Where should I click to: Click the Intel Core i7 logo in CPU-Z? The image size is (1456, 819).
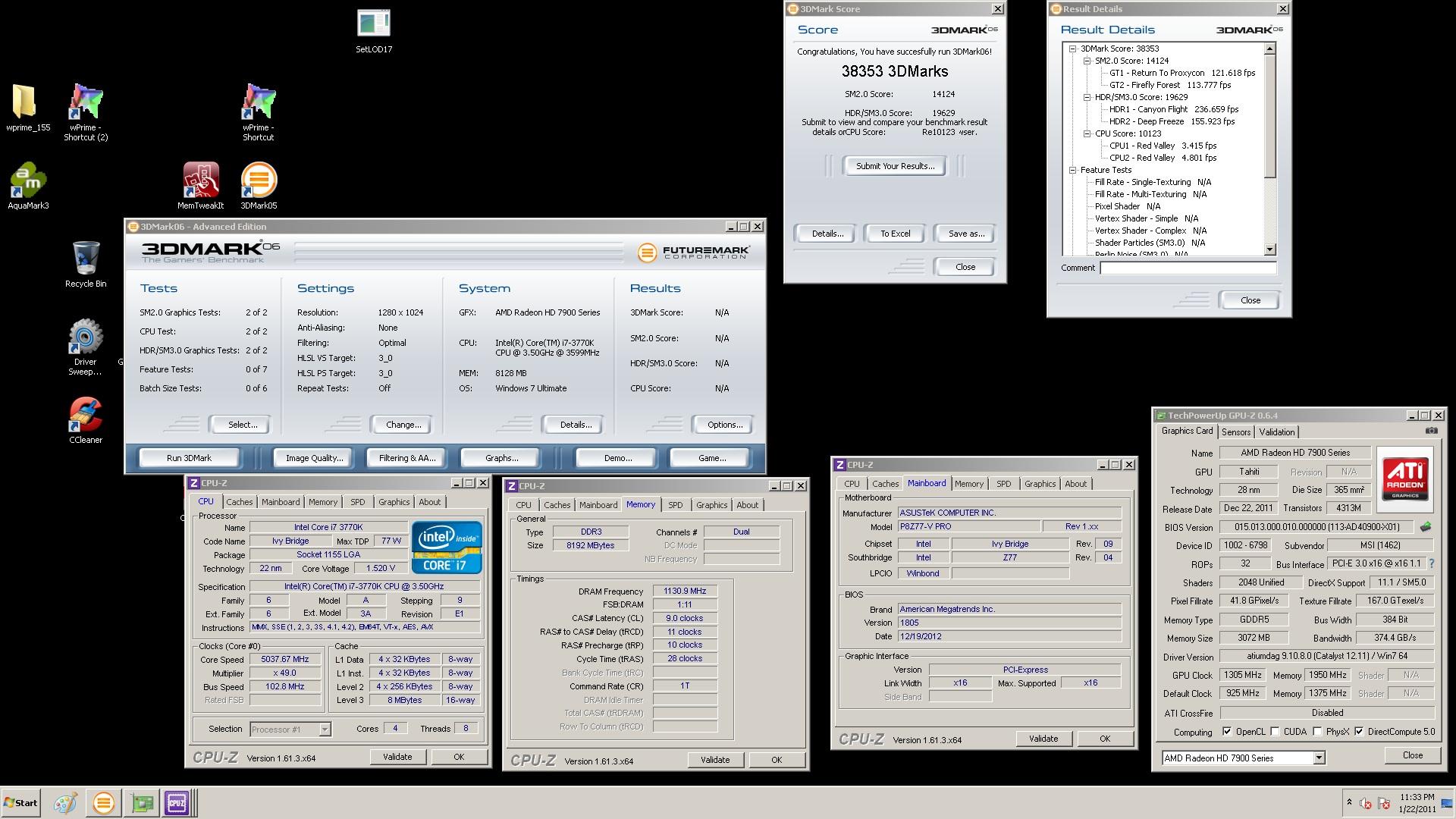446,547
